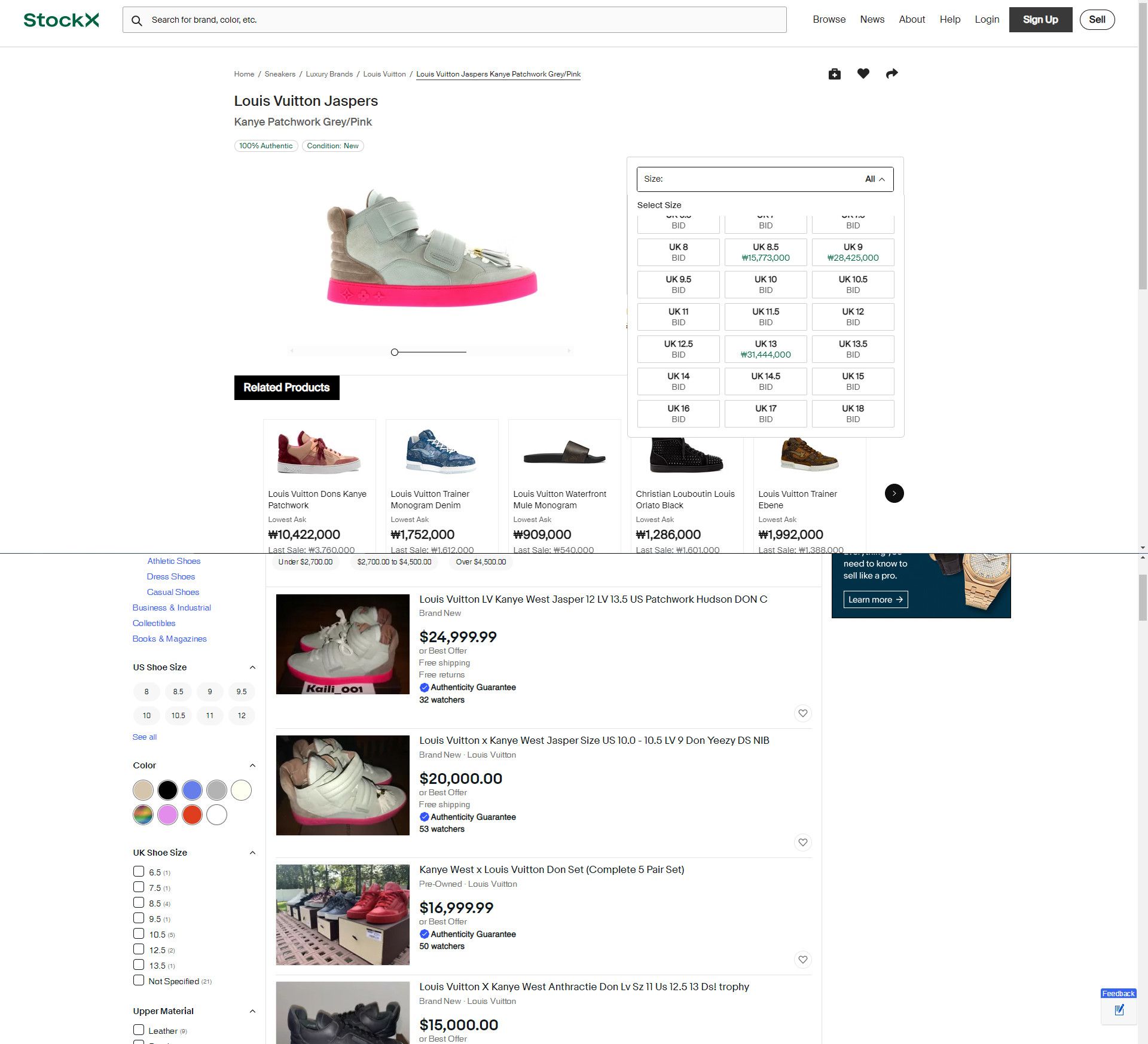1148x1044 pixels.
Task: Check UK Shoe Size Not Specified checkbox
Action: coord(139,981)
